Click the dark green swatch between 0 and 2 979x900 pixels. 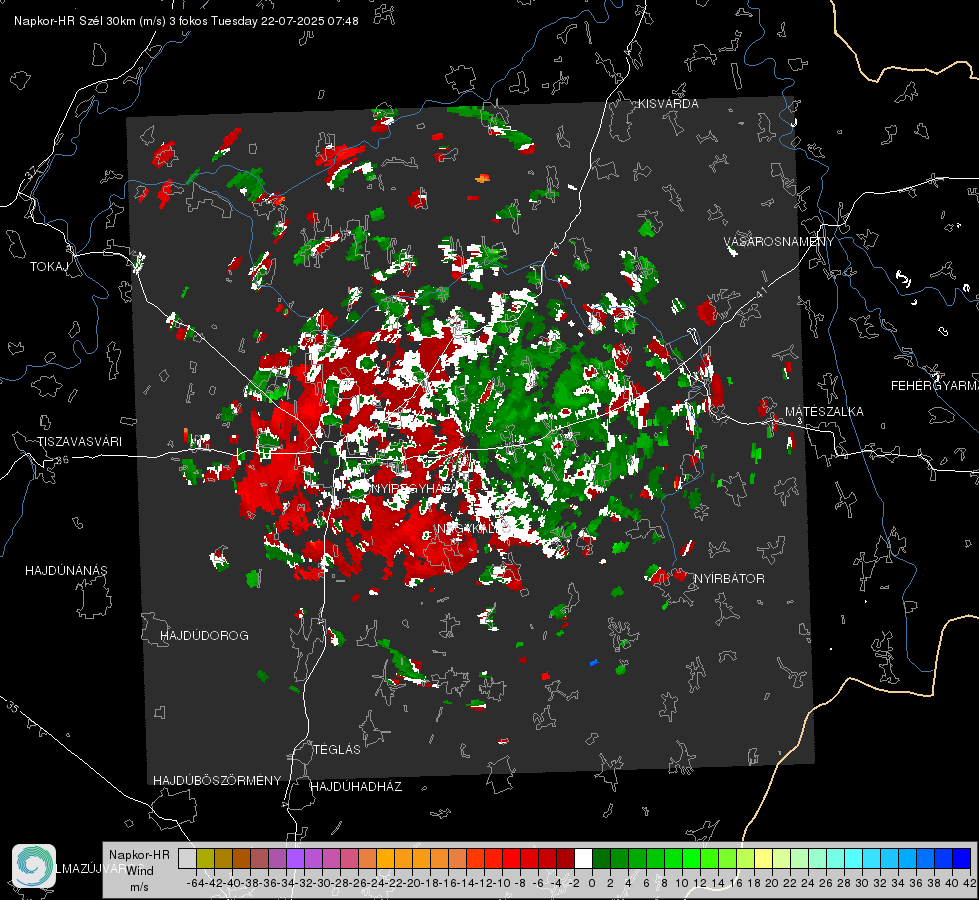pos(601,858)
